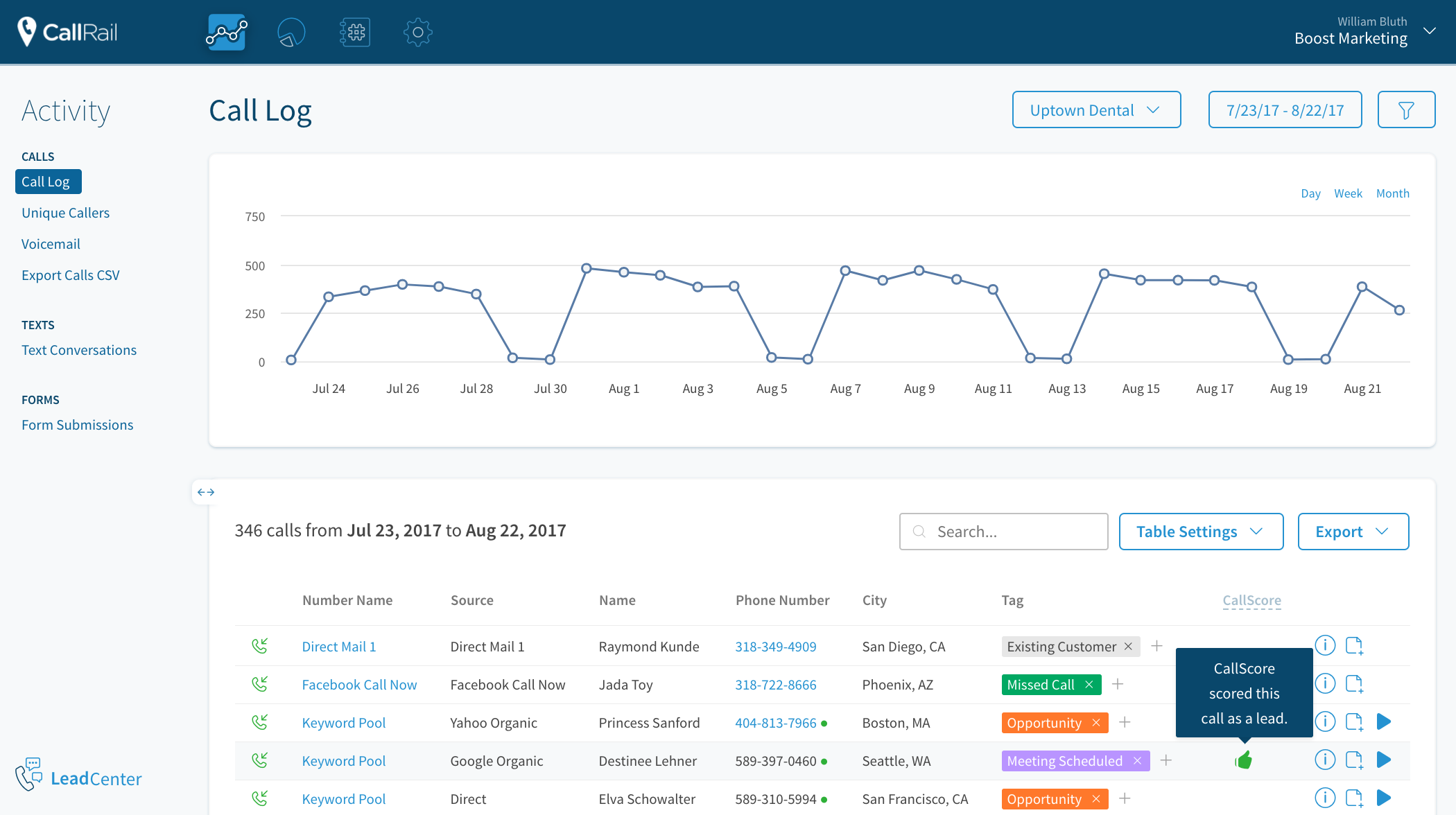Screen dimensions: 1456x815
Task: Remove the Existing Customer tag
Action: tap(1128, 647)
